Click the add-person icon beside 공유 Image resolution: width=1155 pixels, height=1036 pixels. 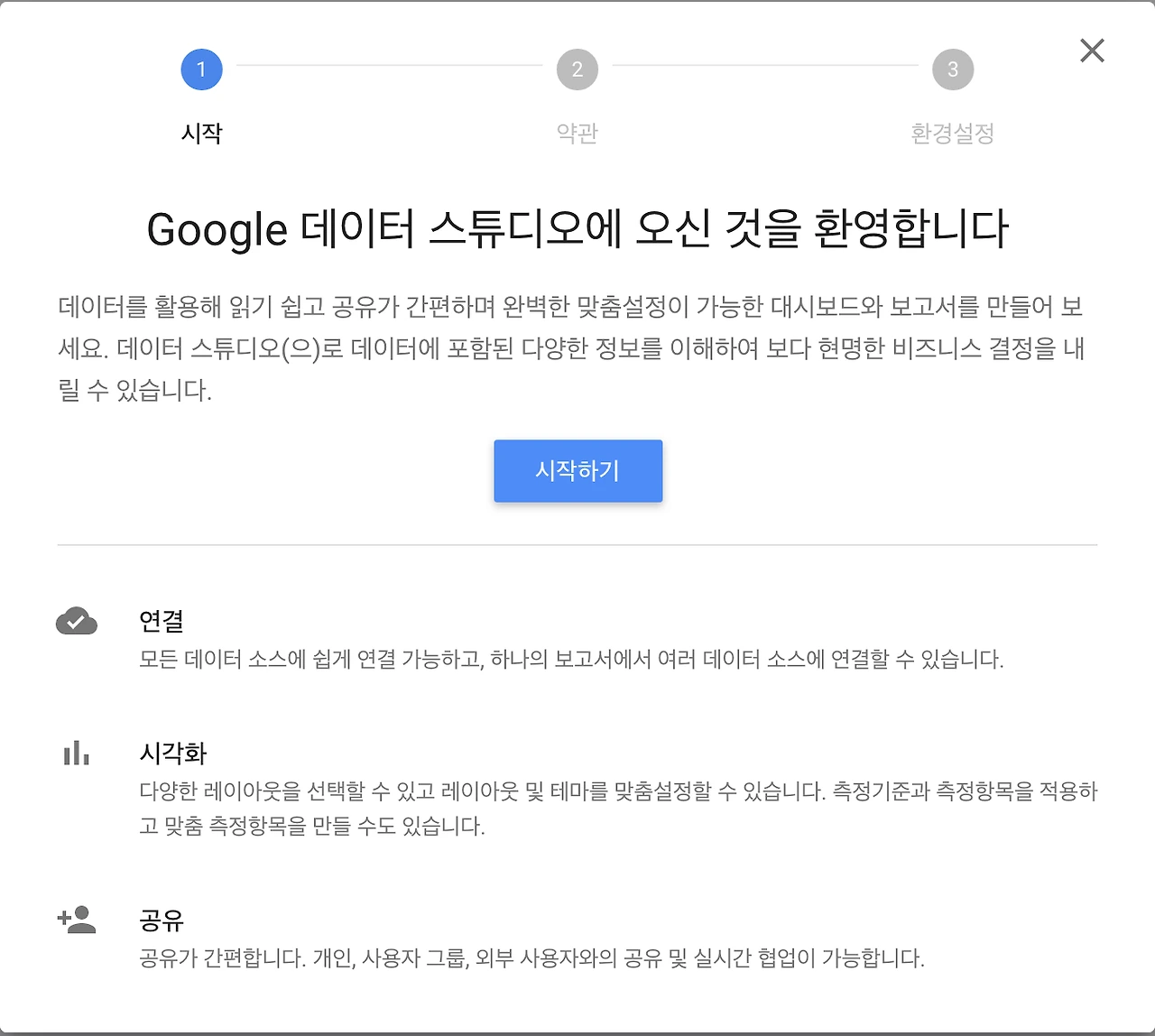pyautogui.click(x=77, y=919)
